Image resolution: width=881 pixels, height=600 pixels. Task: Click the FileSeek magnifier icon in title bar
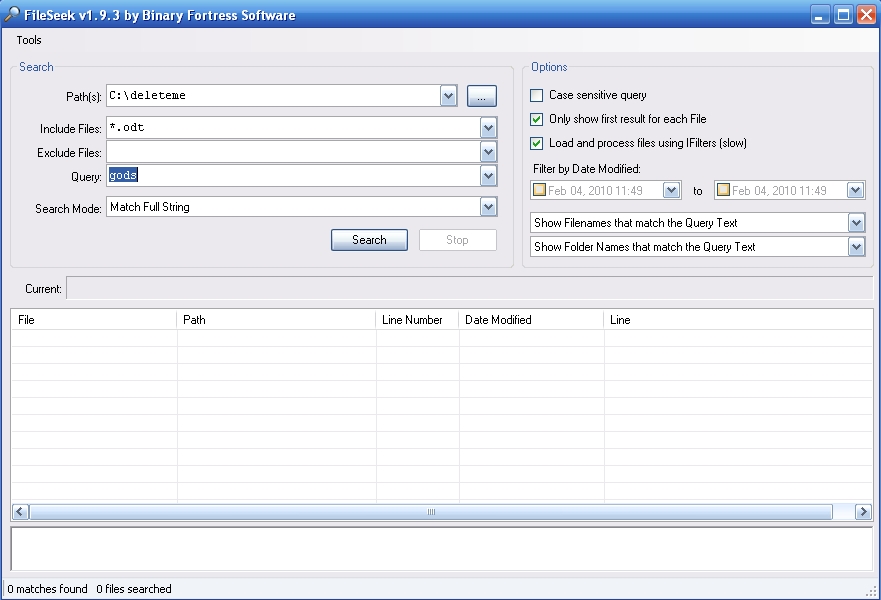(x=12, y=15)
